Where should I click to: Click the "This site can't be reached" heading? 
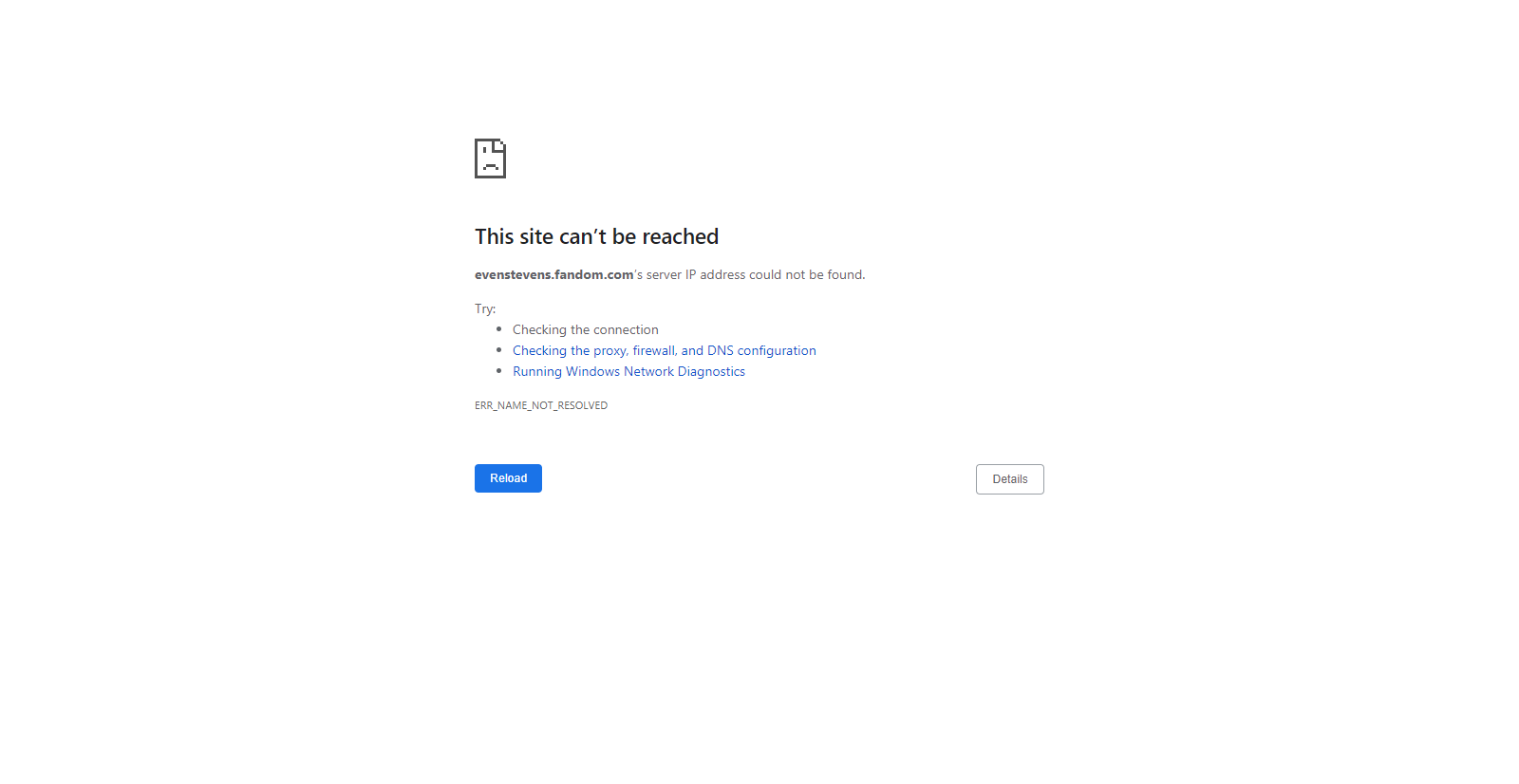[x=596, y=236]
